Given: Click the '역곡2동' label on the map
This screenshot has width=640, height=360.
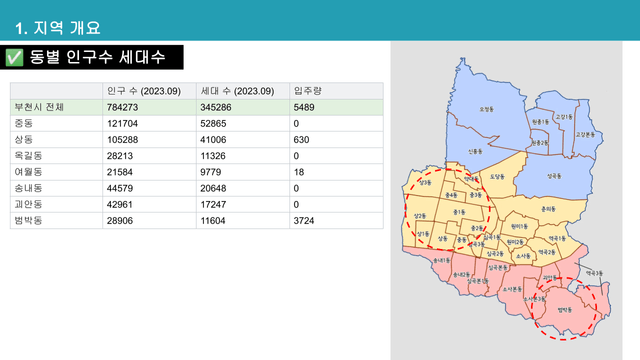Looking at the screenshot, I should pyautogui.click(x=547, y=252).
